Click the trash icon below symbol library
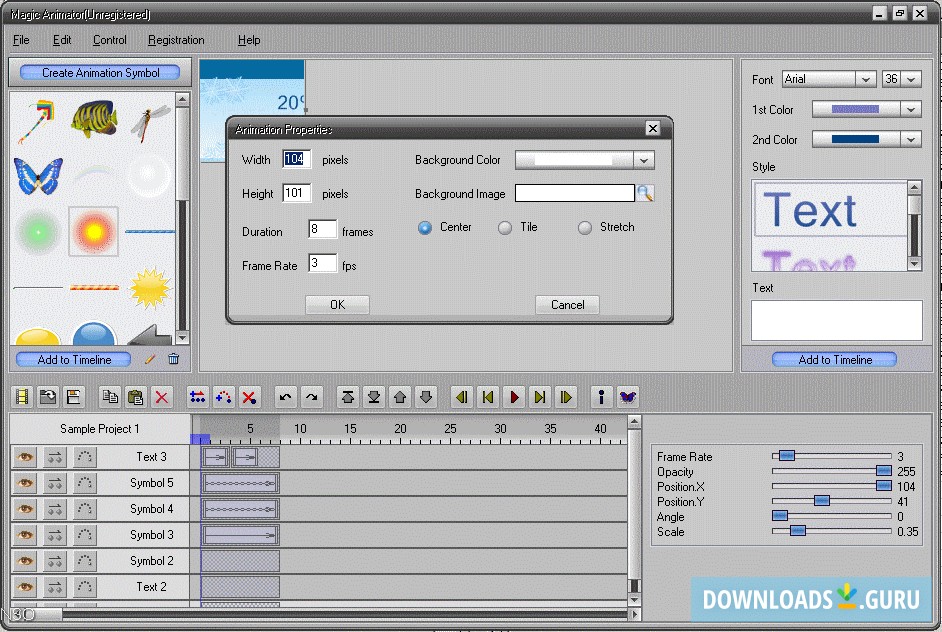Image resolution: width=942 pixels, height=632 pixels. tap(173, 359)
